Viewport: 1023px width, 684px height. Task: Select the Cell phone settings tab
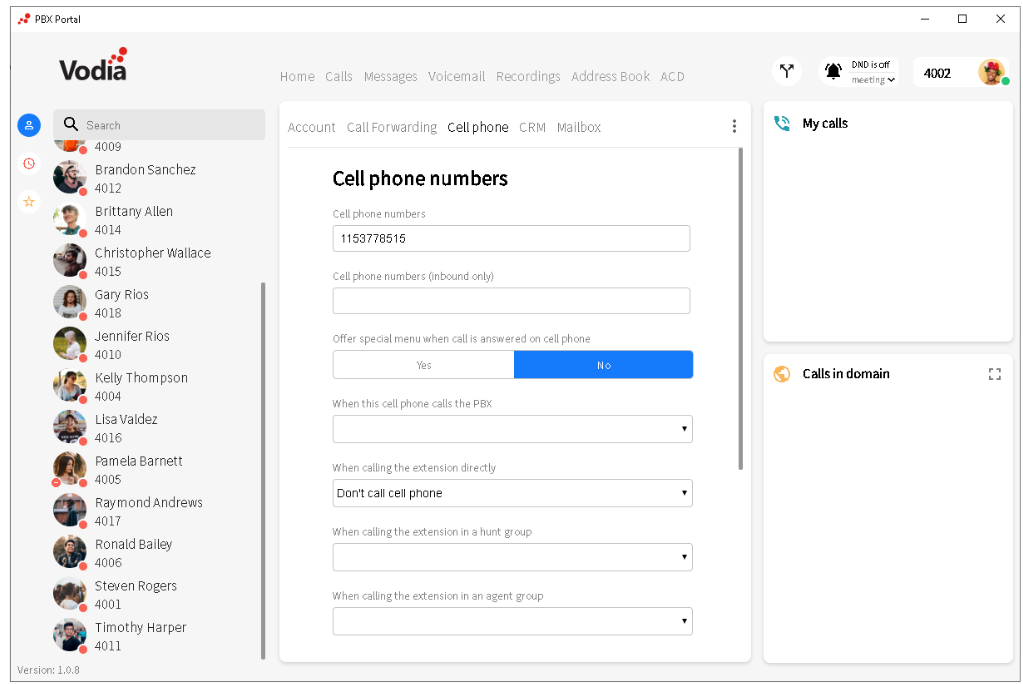(478, 127)
